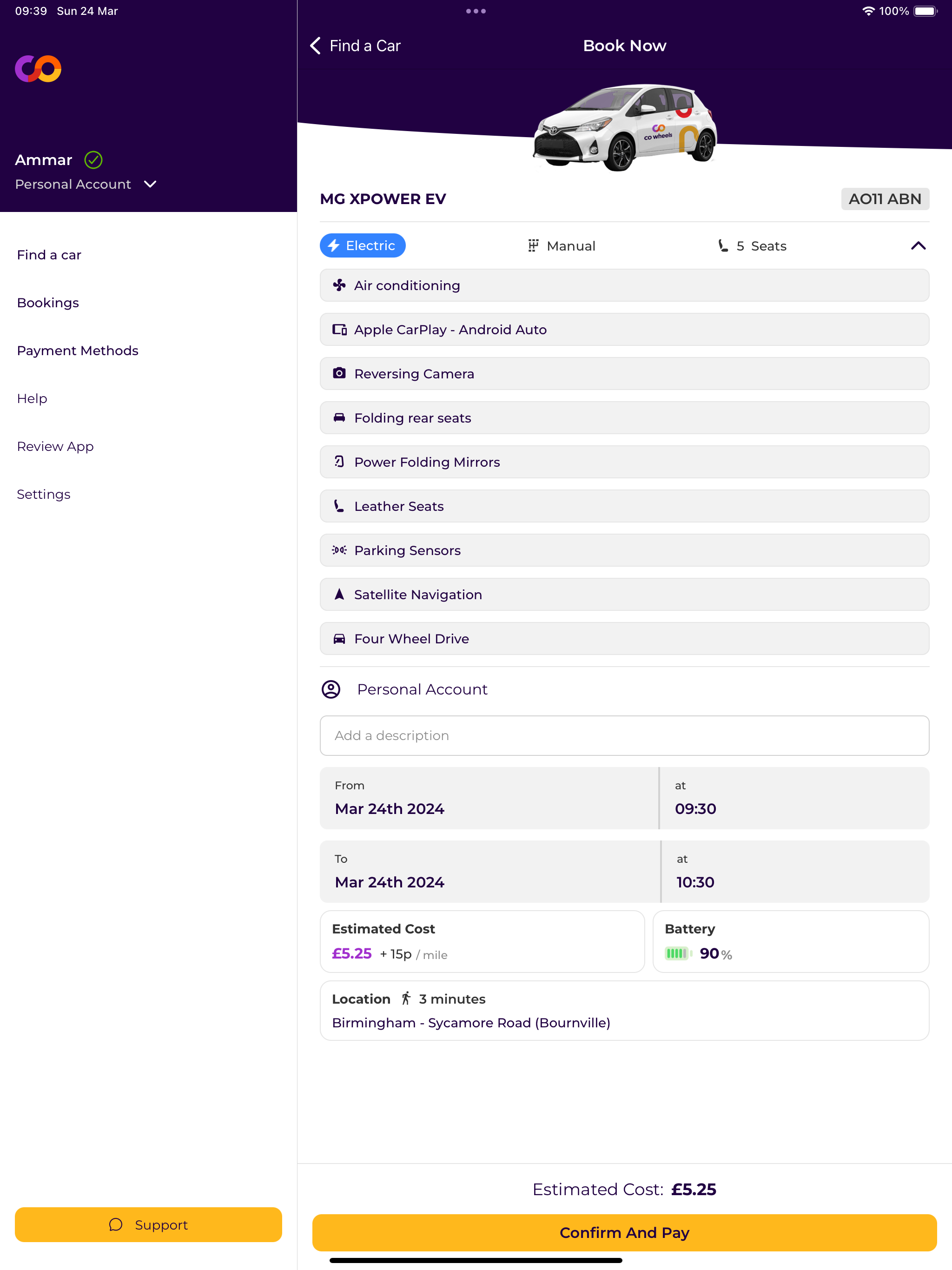The height and width of the screenshot is (1270, 952).
Task: Tap Personal Account label in booking form
Action: tap(422, 689)
